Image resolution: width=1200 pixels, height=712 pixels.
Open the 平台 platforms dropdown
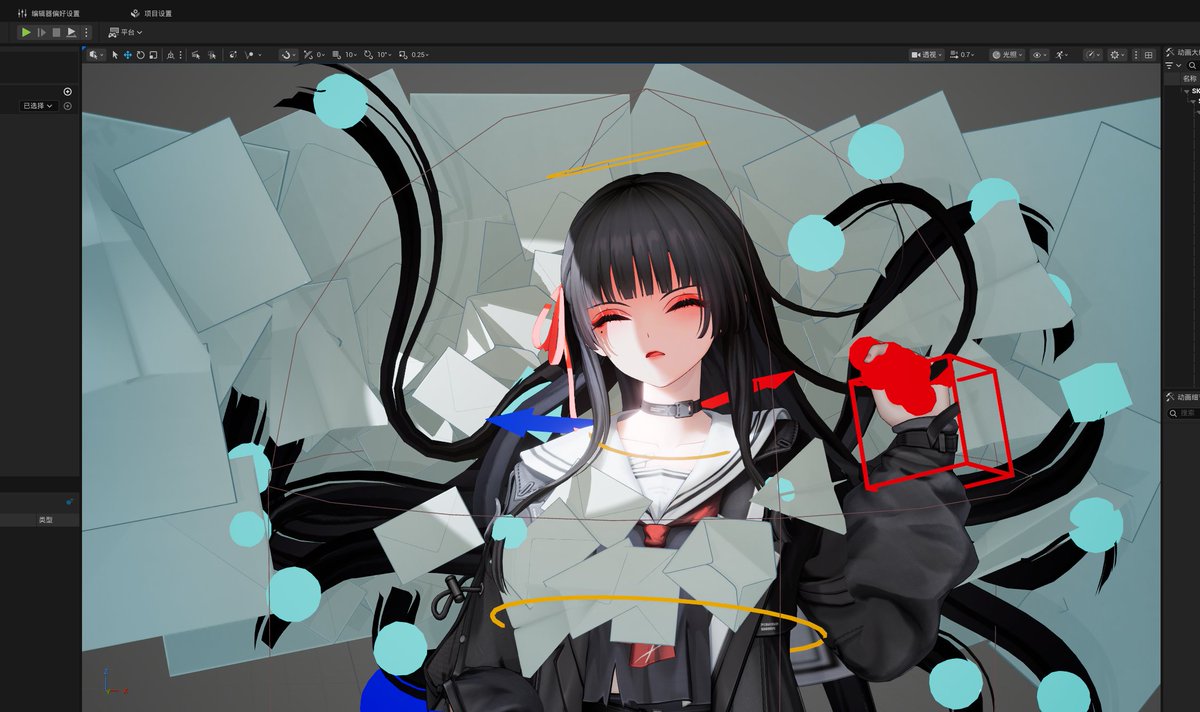pos(126,32)
